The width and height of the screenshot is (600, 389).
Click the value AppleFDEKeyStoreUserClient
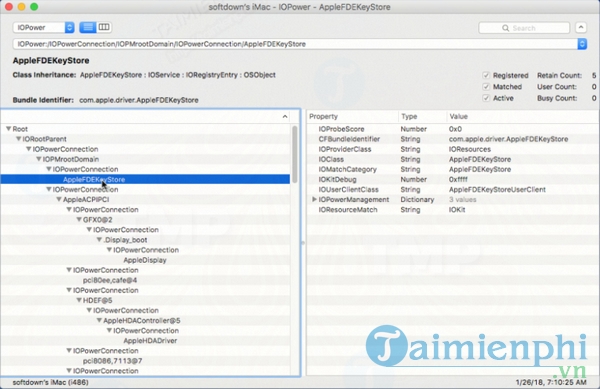[497, 189]
